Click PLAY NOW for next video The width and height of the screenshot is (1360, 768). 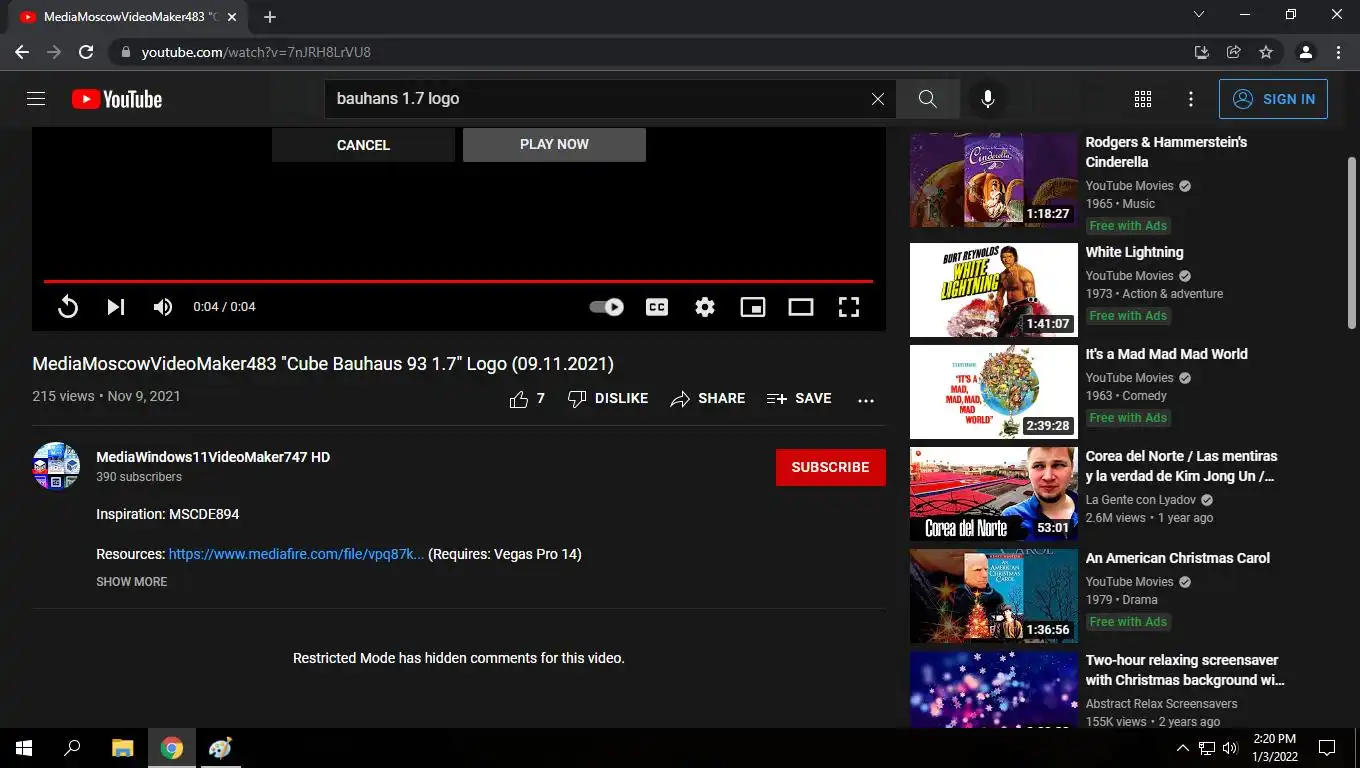pyautogui.click(x=554, y=144)
